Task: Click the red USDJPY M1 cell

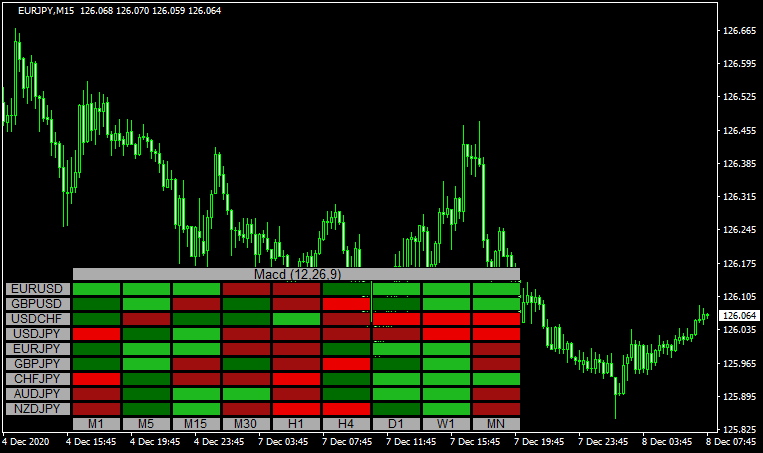Action: click(96, 334)
